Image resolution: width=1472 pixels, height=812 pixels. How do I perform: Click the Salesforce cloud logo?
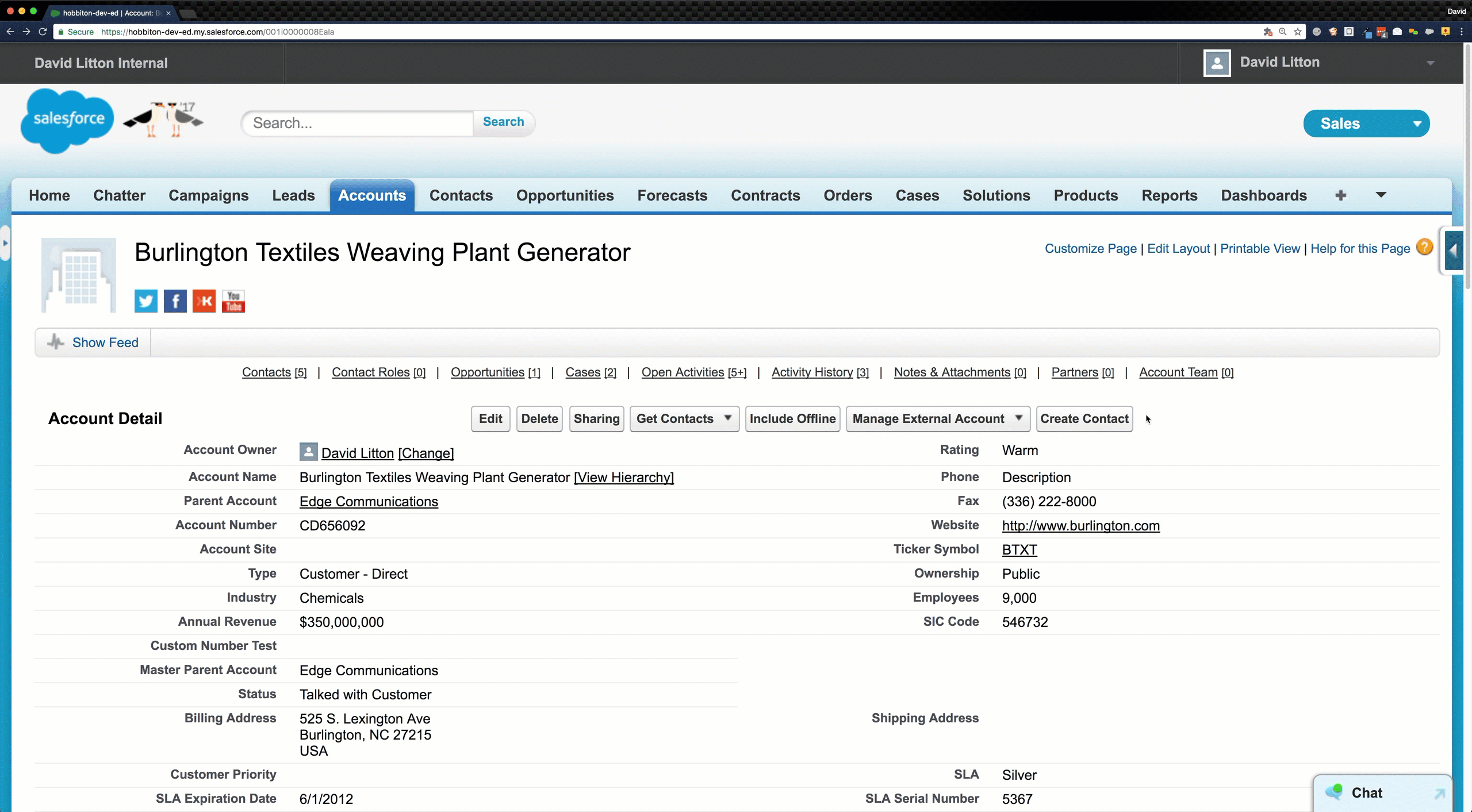click(x=67, y=120)
